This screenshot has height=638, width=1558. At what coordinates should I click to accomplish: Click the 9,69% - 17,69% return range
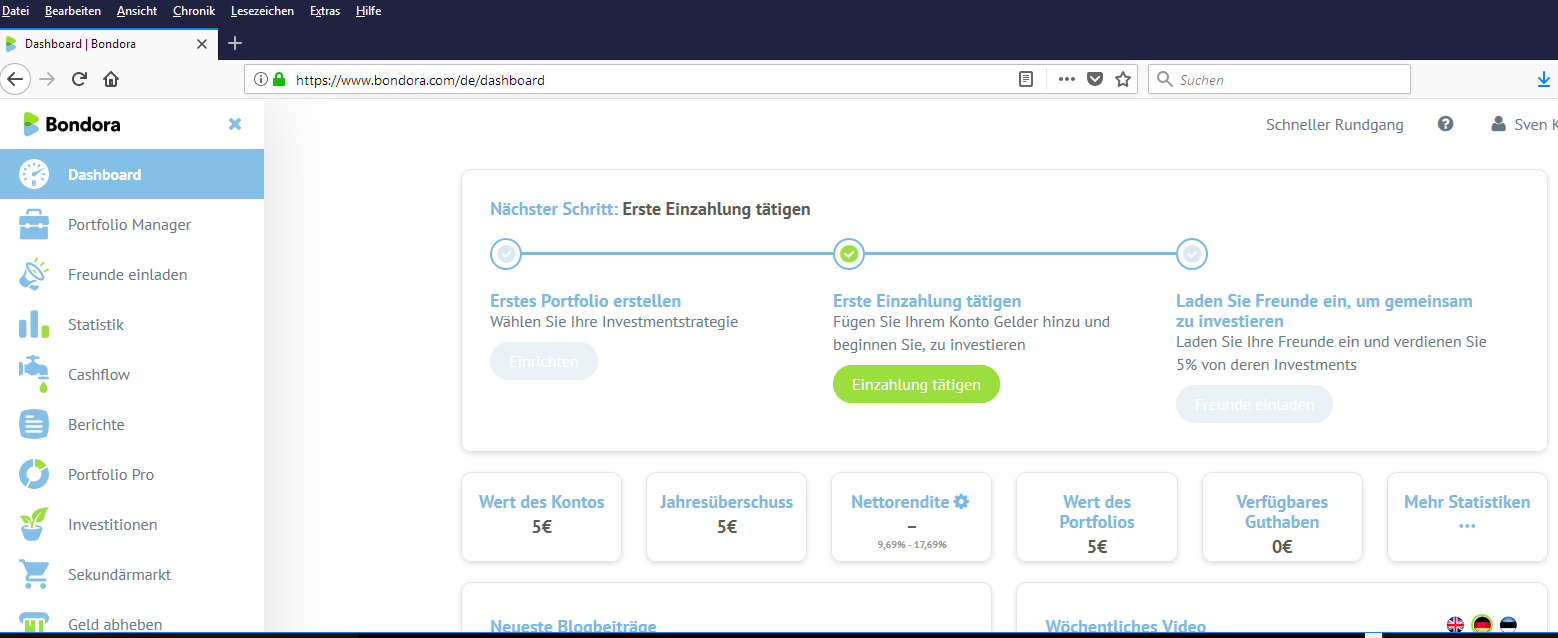click(x=912, y=545)
